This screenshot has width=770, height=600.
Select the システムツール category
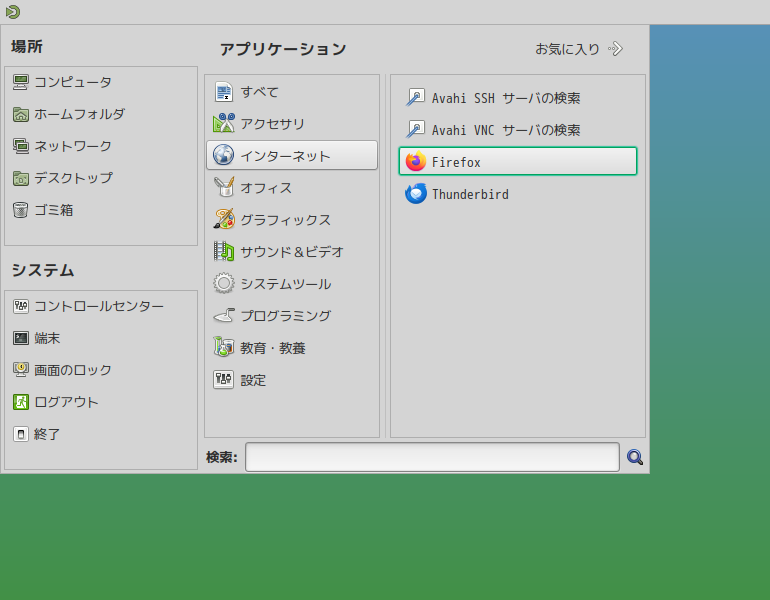pyautogui.click(x=292, y=283)
